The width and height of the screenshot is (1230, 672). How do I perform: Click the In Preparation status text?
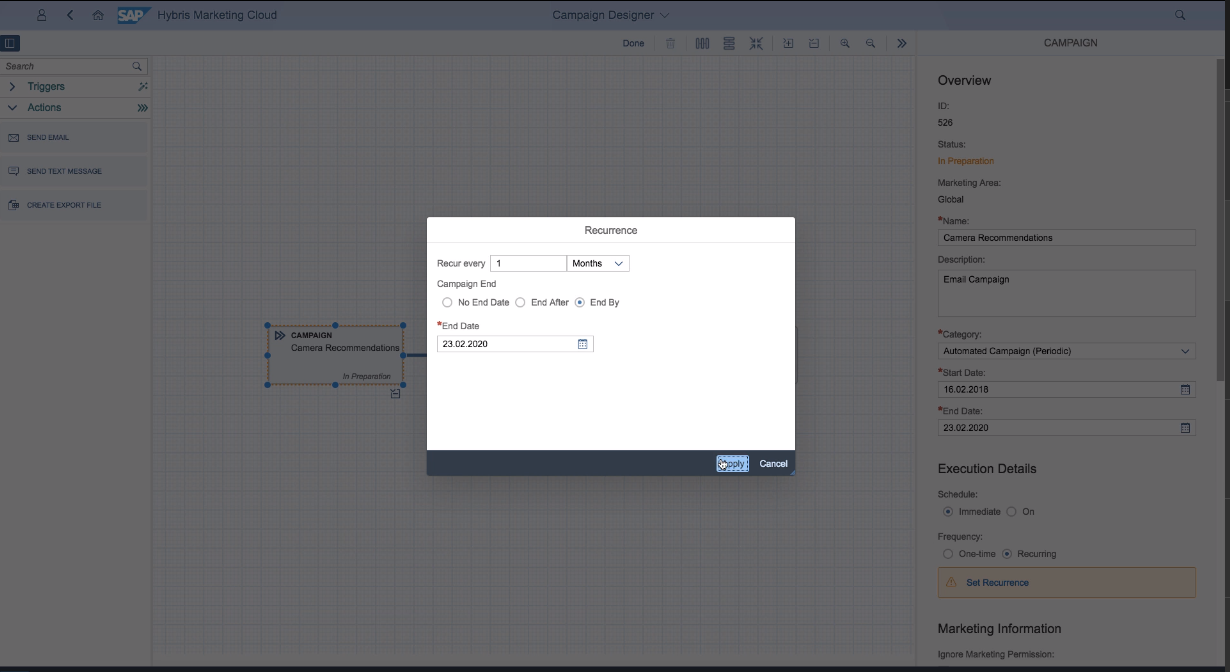click(x=966, y=161)
